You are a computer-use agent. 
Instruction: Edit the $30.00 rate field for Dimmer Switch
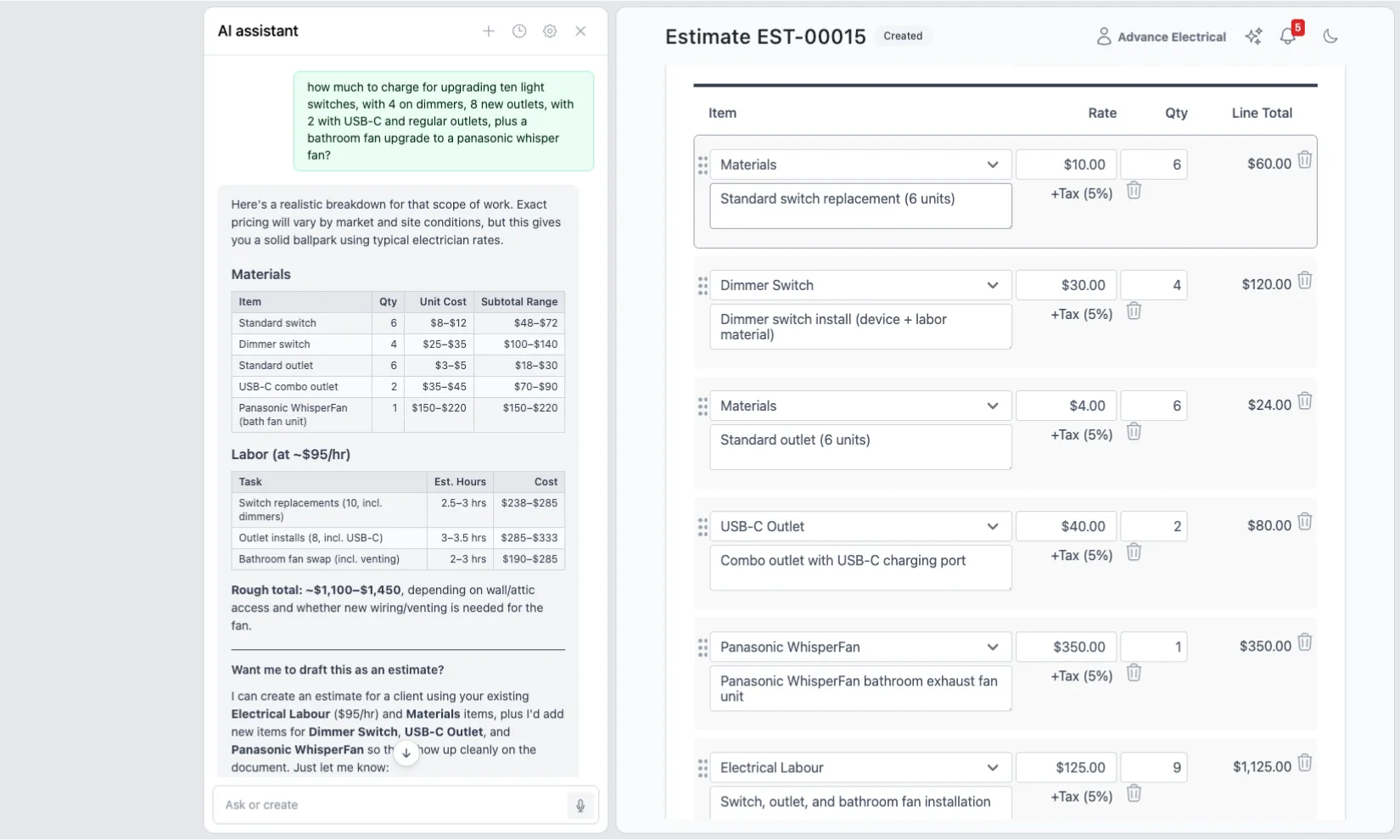[x=1067, y=285]
